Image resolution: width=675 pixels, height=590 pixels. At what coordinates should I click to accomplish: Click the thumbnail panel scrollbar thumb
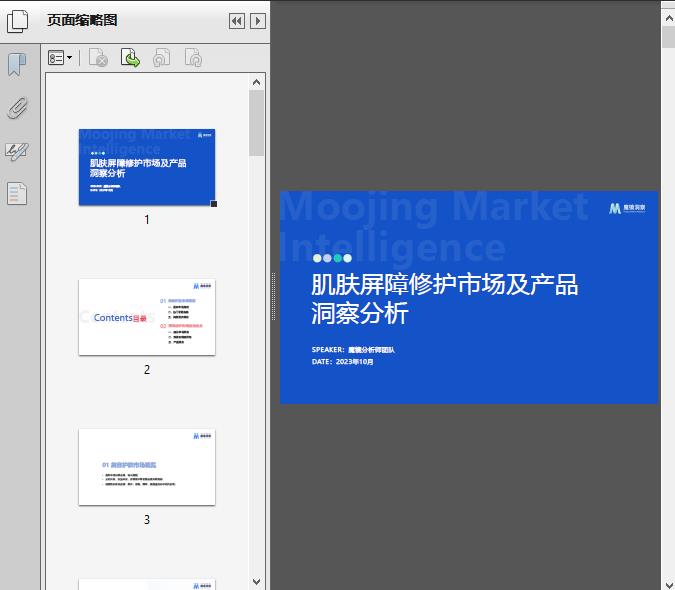pyautogui.click(x=257, y=123)
